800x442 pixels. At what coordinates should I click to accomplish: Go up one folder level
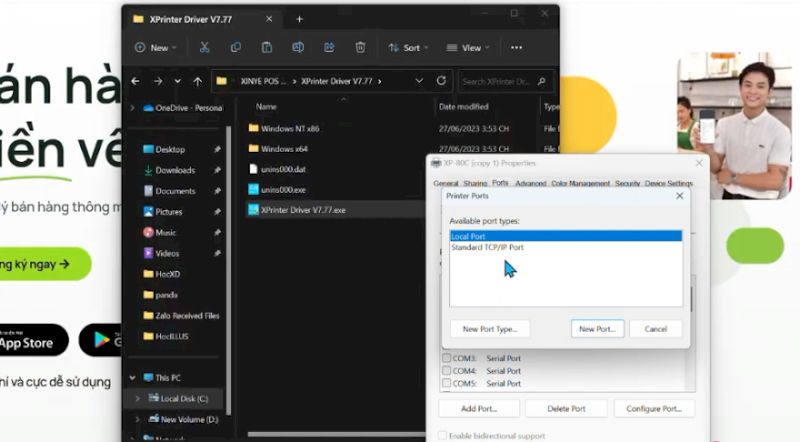(198, 81)
